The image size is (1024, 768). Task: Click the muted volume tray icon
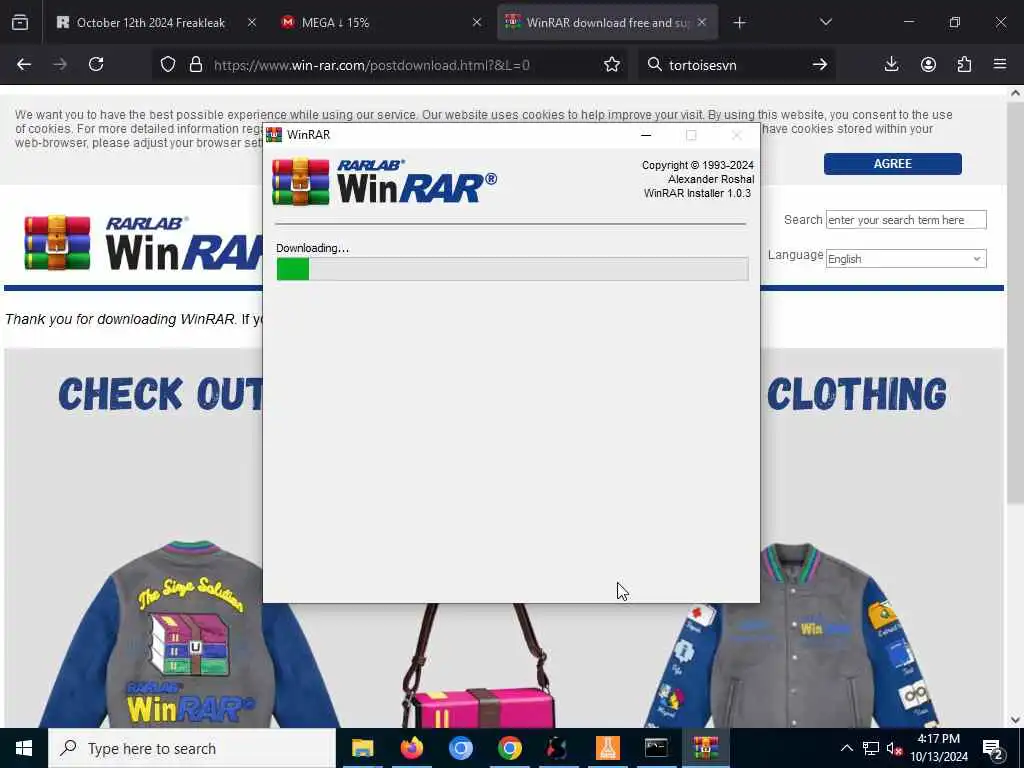pos(894,749)
